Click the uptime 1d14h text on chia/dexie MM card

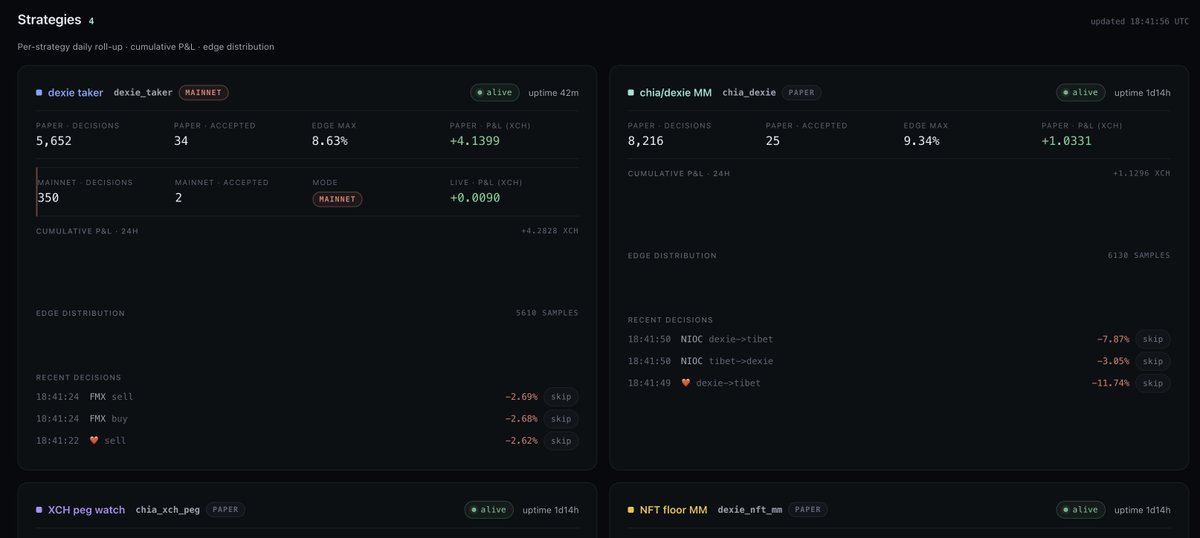point(1142,92)
